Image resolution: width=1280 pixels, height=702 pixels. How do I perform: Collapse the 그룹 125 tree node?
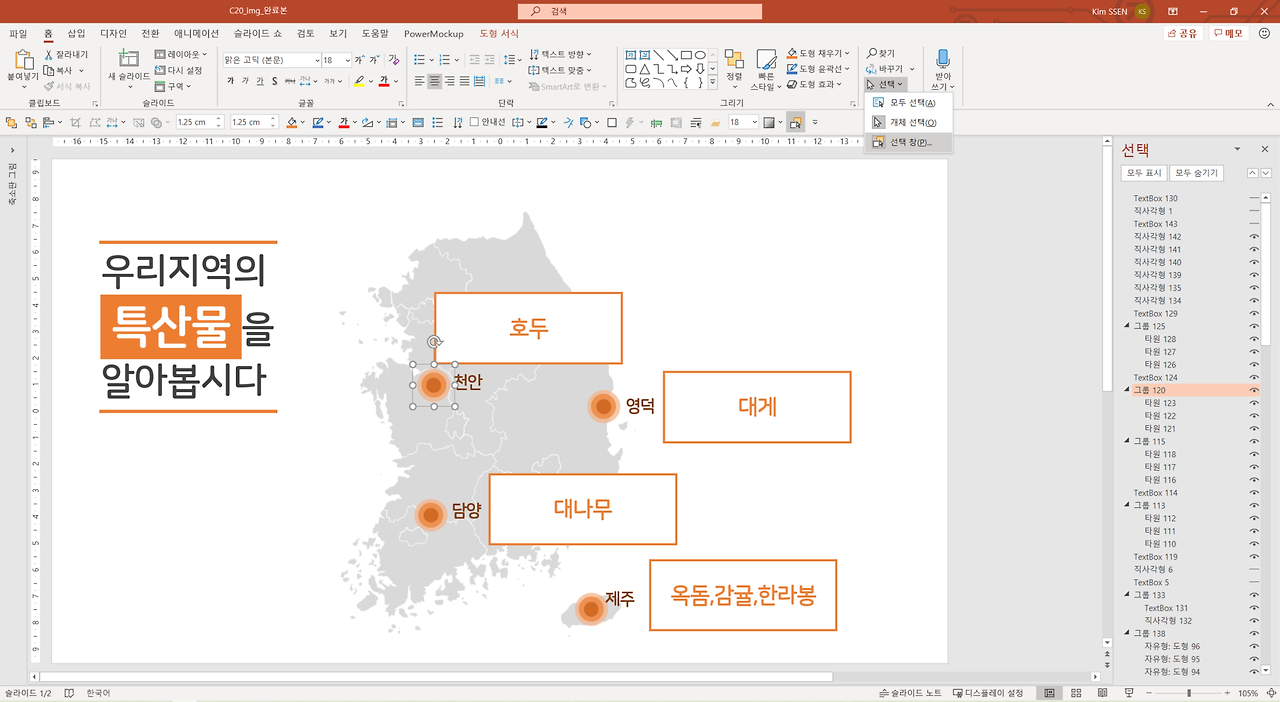point(1127,326)
